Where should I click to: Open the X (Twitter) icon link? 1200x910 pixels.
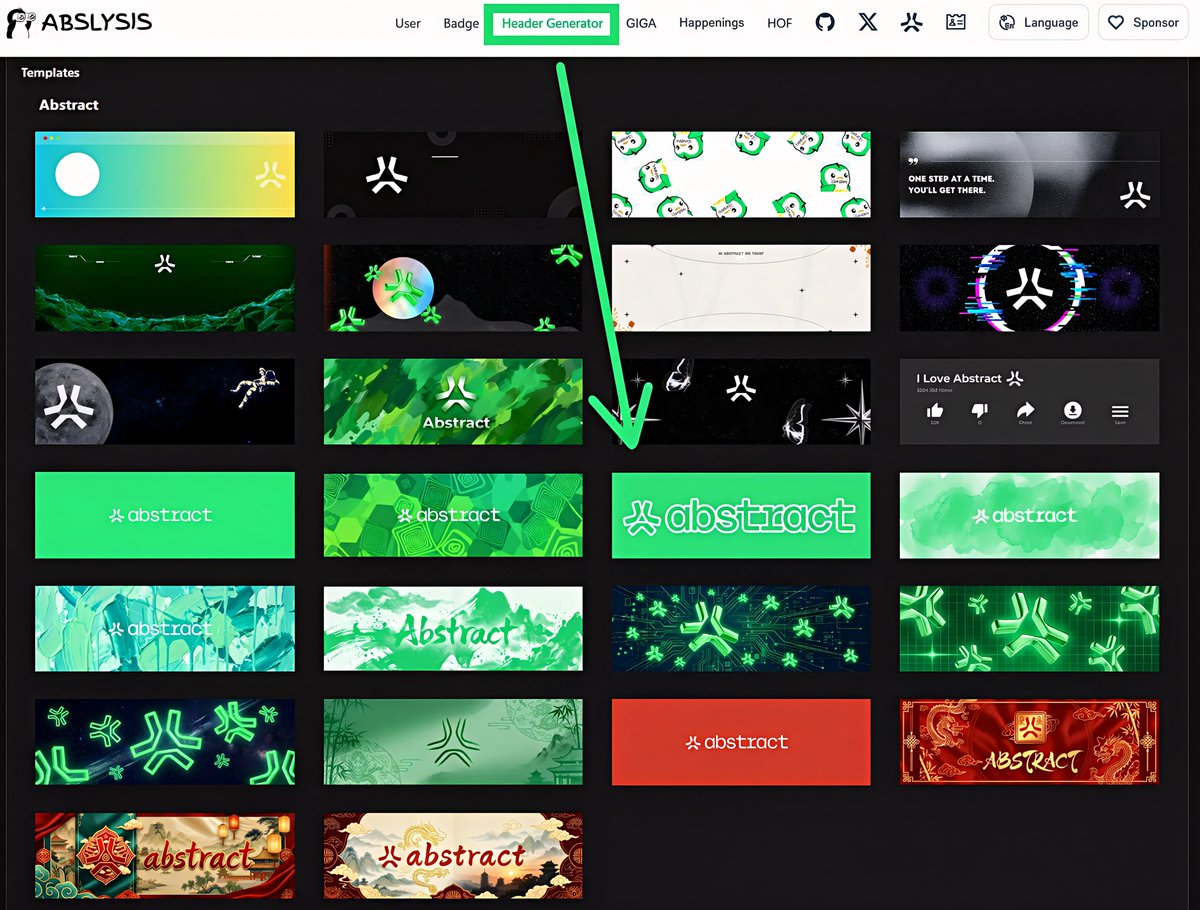868,22
